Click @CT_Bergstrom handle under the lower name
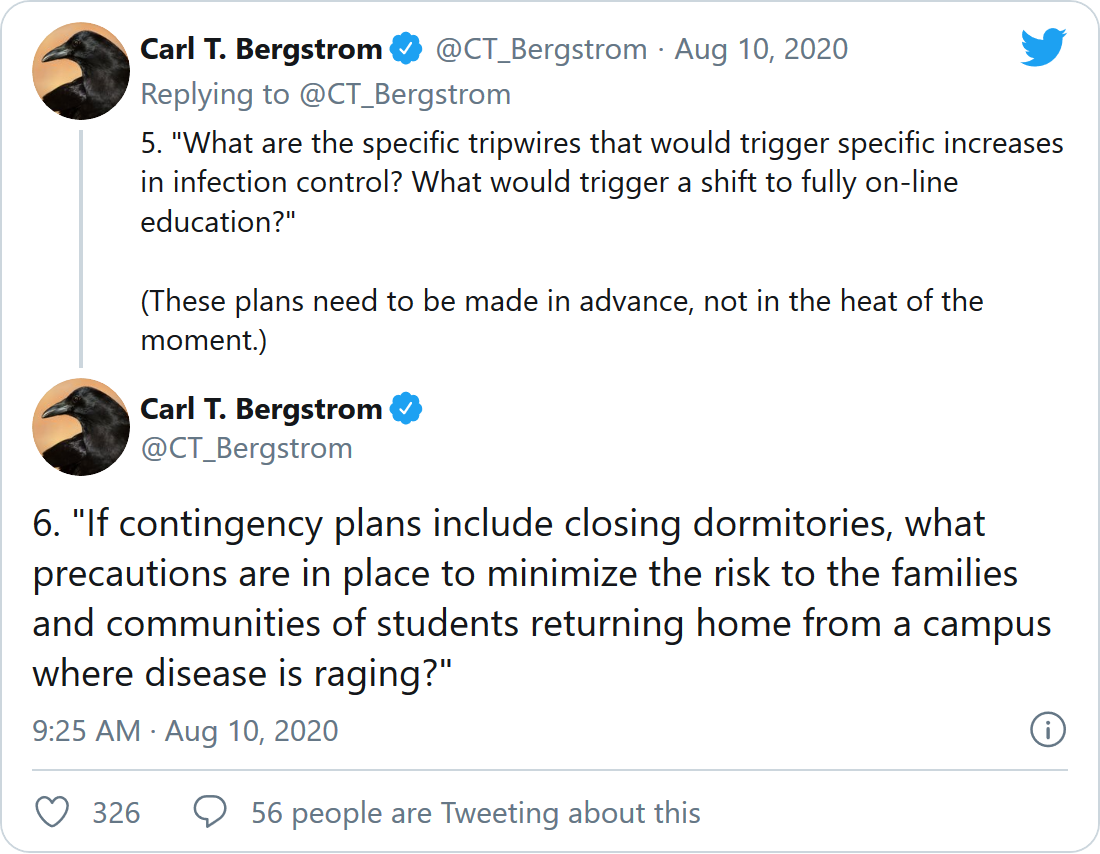The image size is (1100, 854). click(x=246, y=448)
